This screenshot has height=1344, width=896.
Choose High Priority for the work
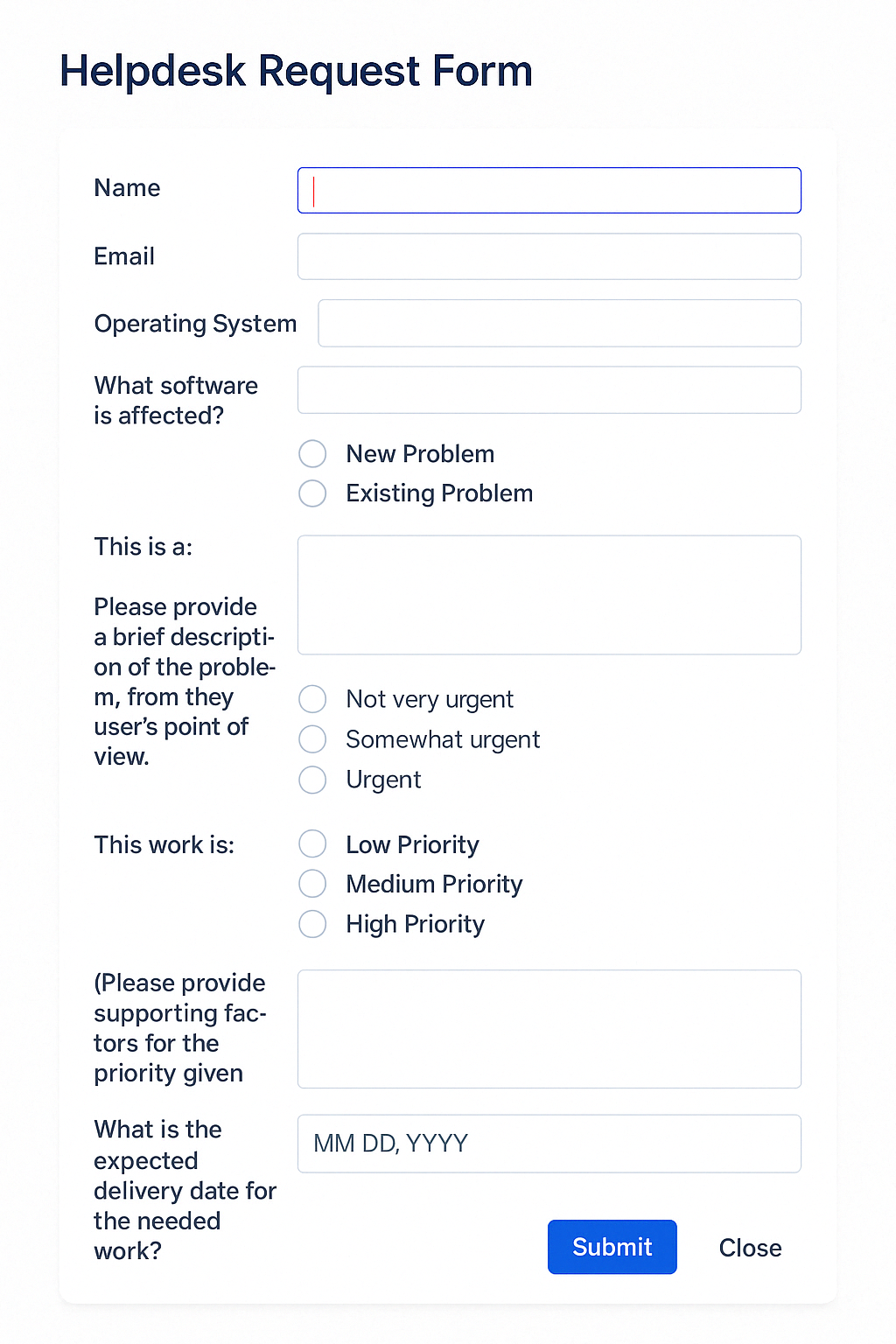[312, 924]
